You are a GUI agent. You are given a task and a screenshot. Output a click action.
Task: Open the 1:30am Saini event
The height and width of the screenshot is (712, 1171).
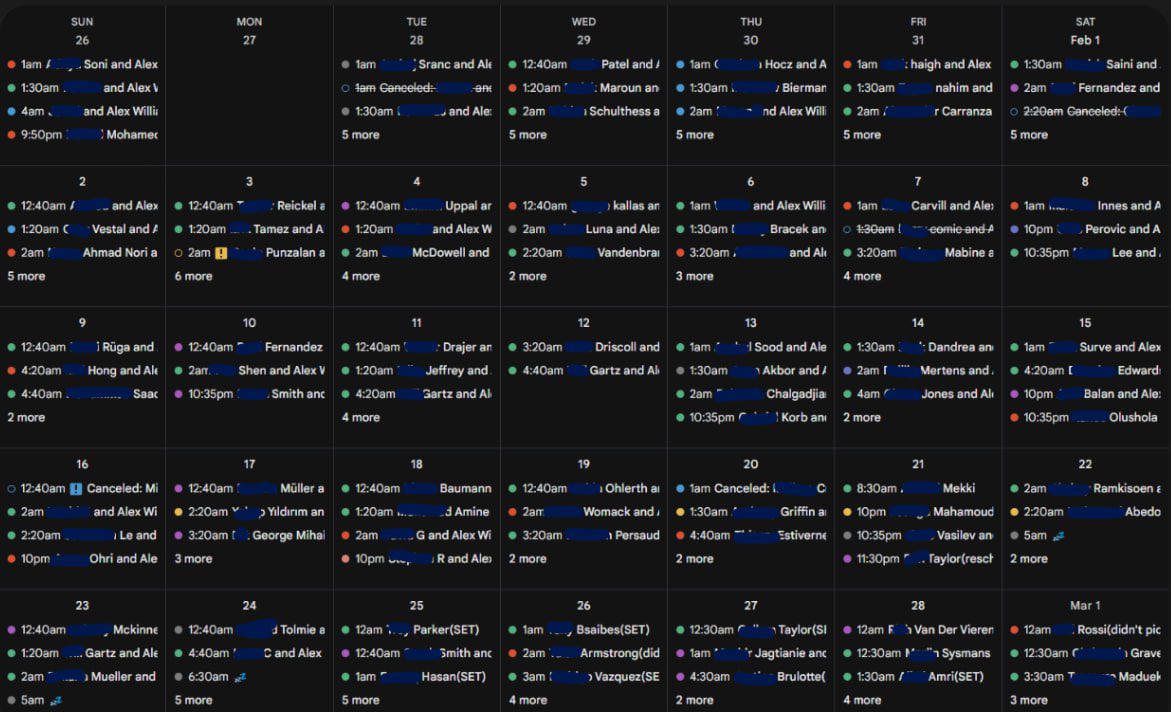click(1086, 64)
